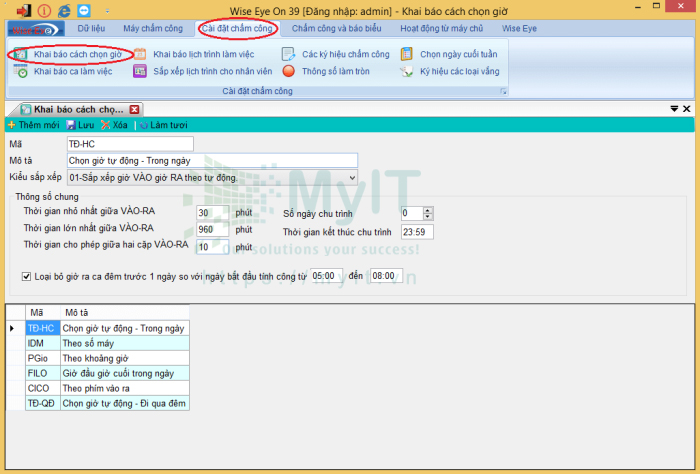This screenshot has width=700, height=474.
Task: Open Chọn ngày cuối tuần
Action: [x=458, y=54]
